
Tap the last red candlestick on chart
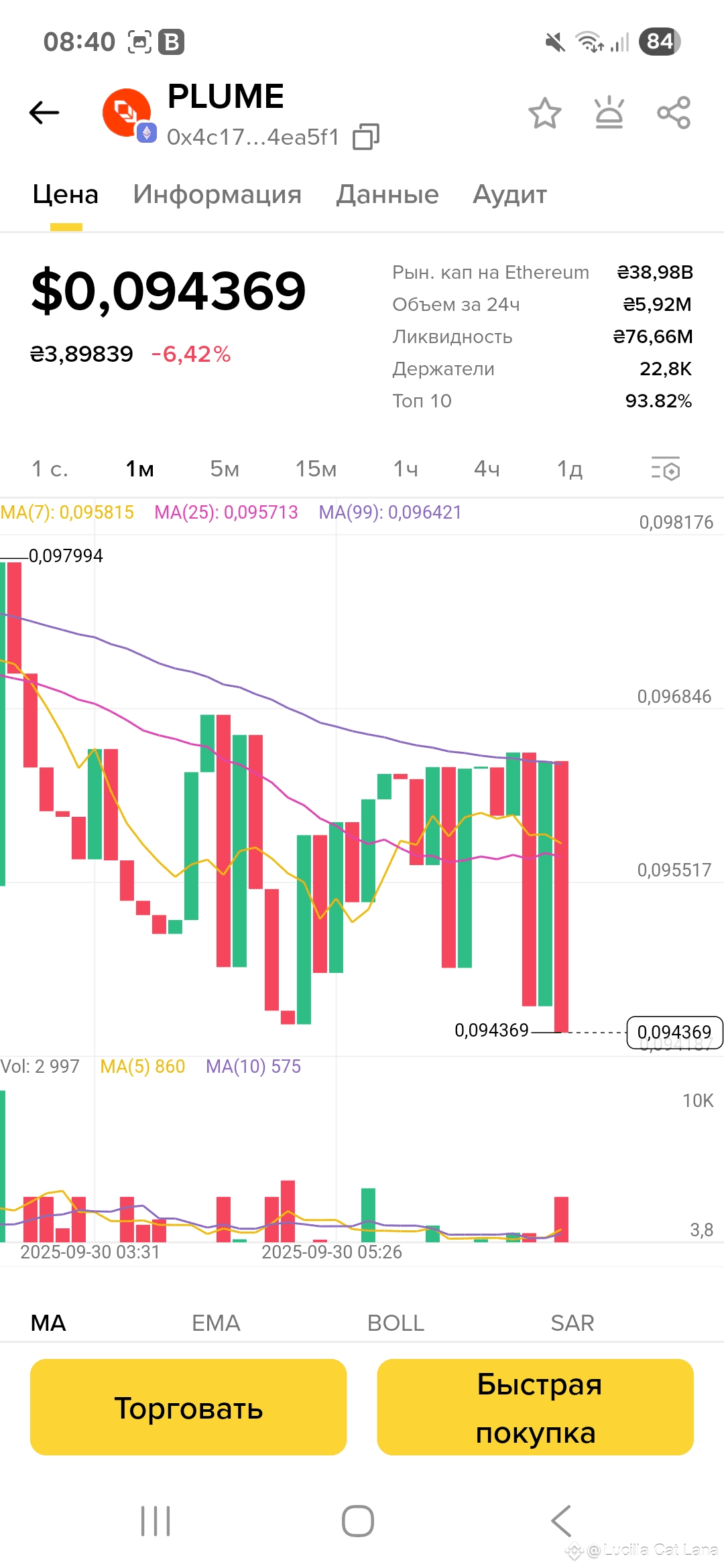561,896
